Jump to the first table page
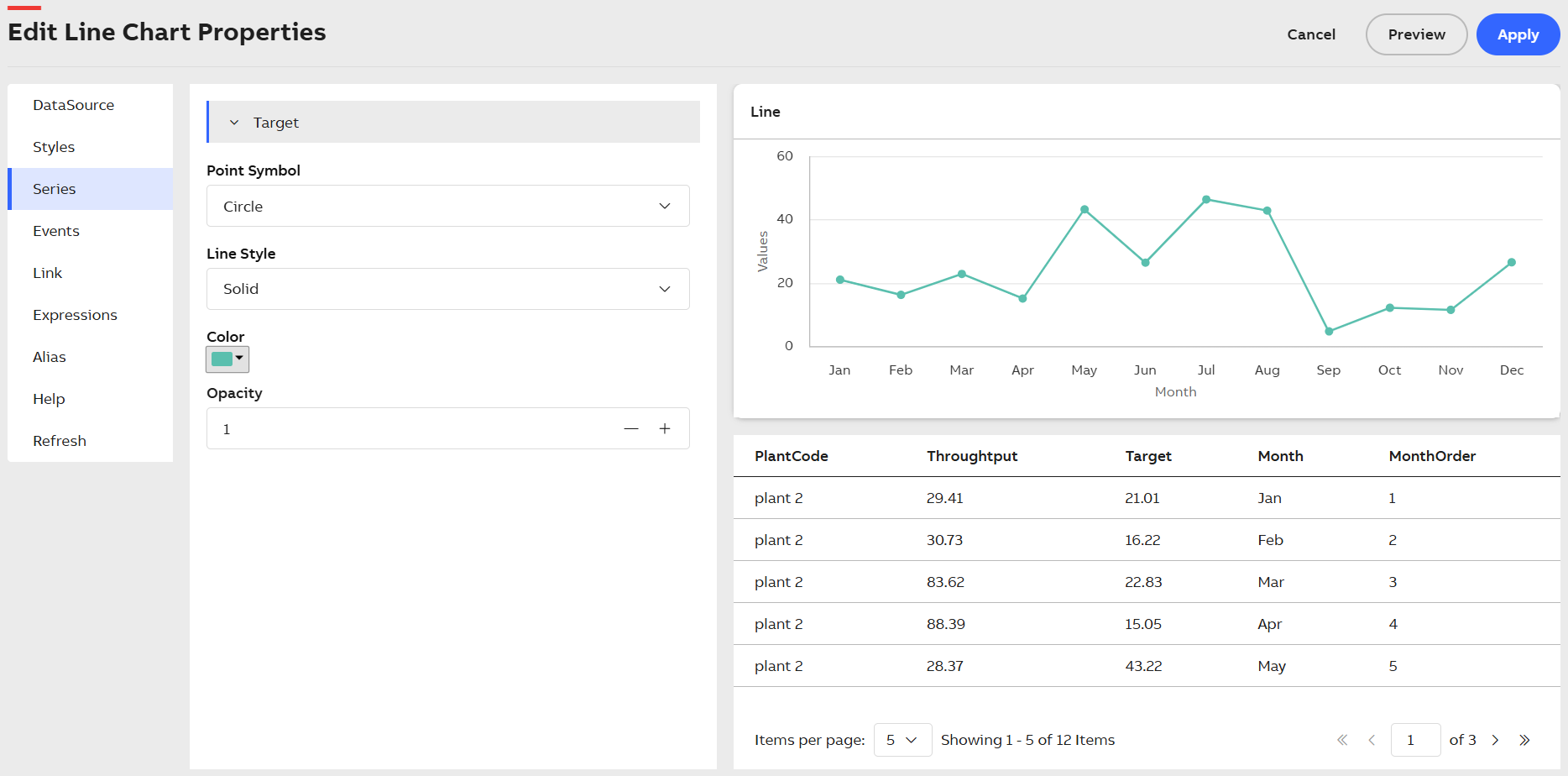This screenshot has height=776, width=1568. (x=1342, y=740)
